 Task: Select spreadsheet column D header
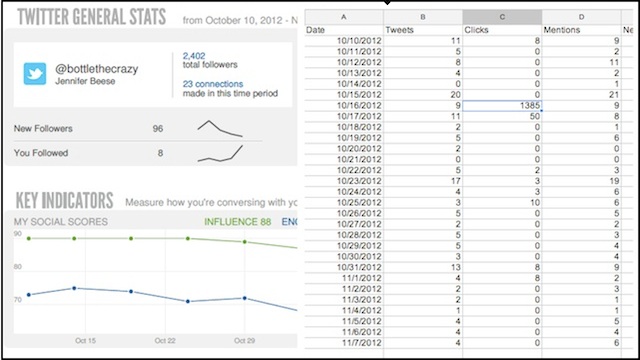581,17
